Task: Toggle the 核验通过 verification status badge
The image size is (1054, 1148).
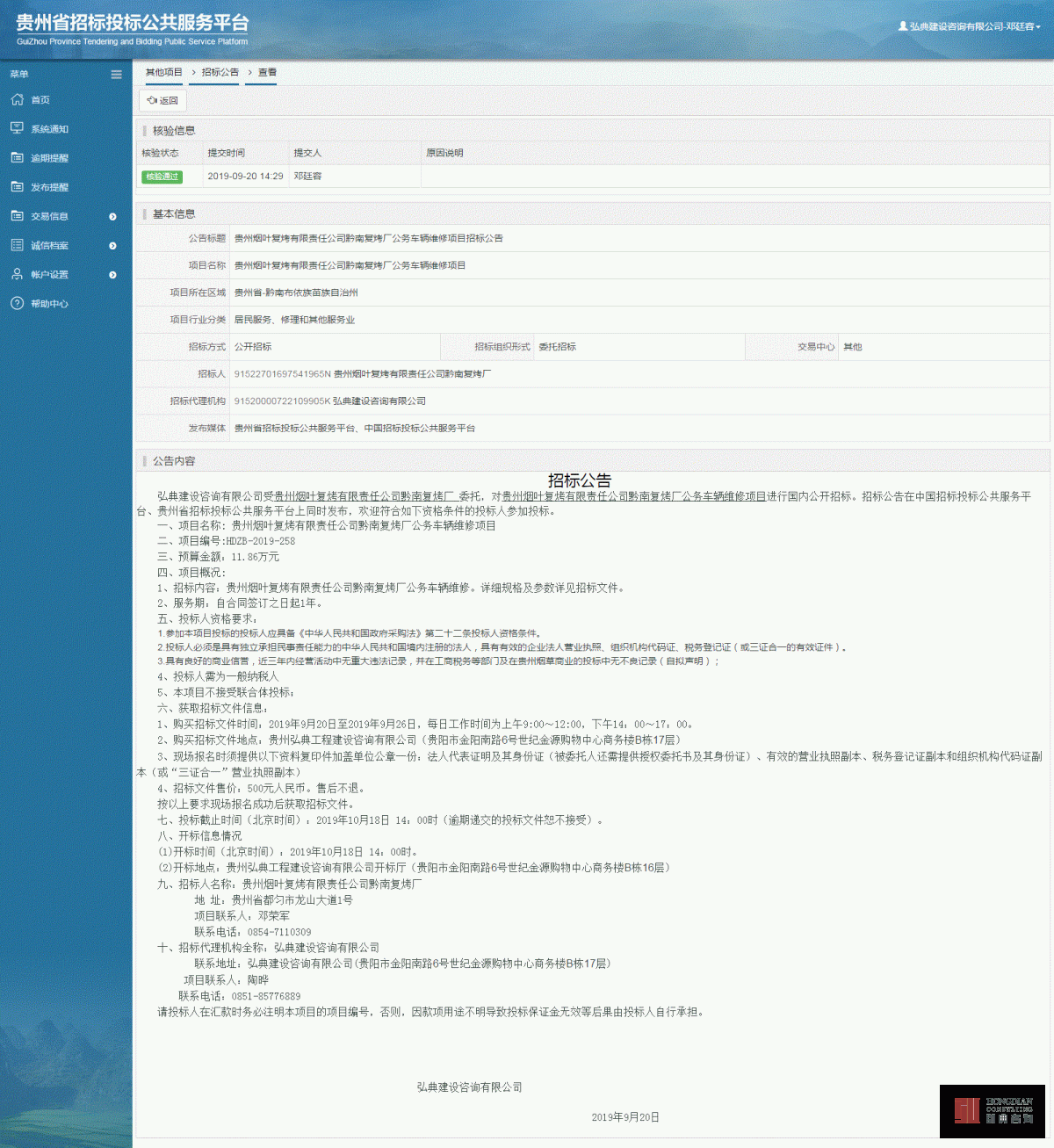Action: click(x=162, y=177)
